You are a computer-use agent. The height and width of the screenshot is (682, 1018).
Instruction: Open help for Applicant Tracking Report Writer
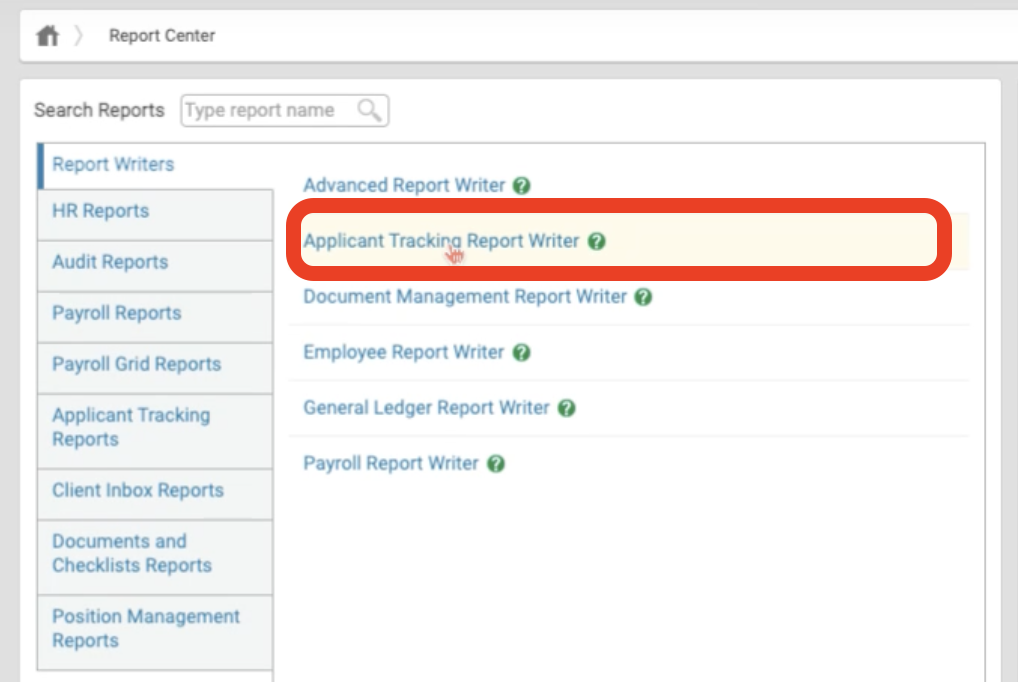coord(596,241)
